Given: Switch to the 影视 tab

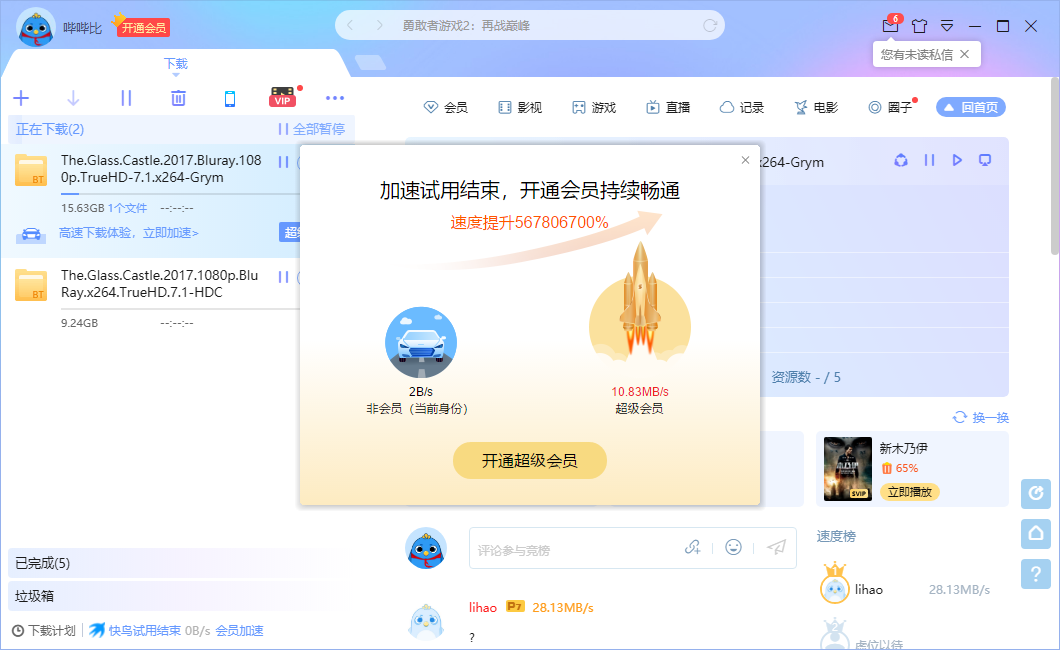Looking at the screenshot, I should pos(520,106).
